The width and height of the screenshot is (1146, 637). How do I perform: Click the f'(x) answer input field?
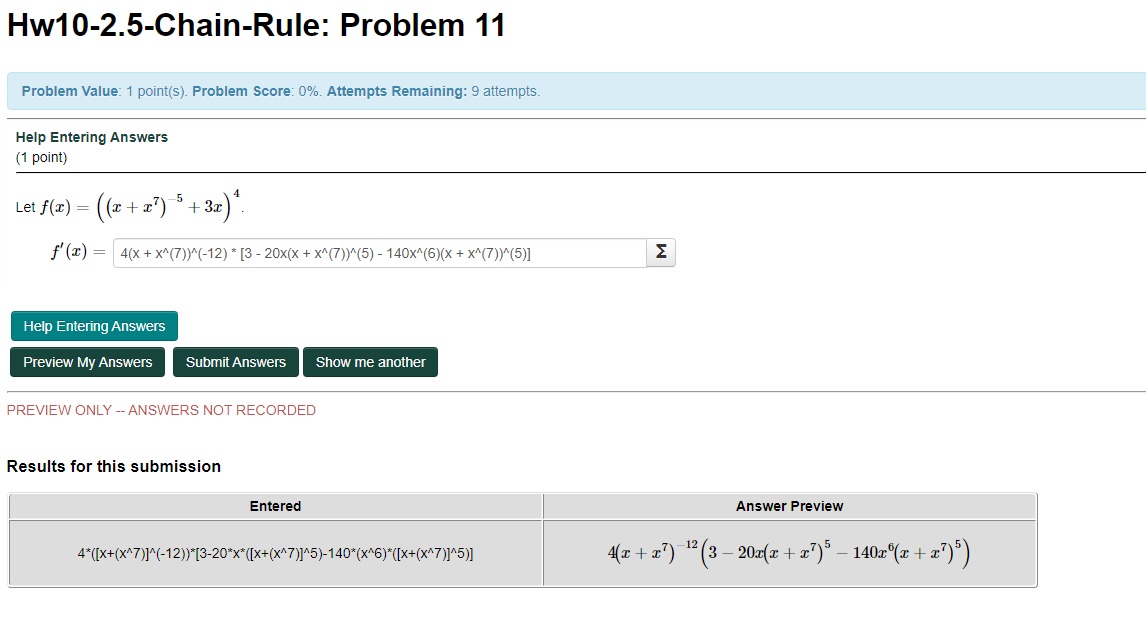click(x=380, y=252)
